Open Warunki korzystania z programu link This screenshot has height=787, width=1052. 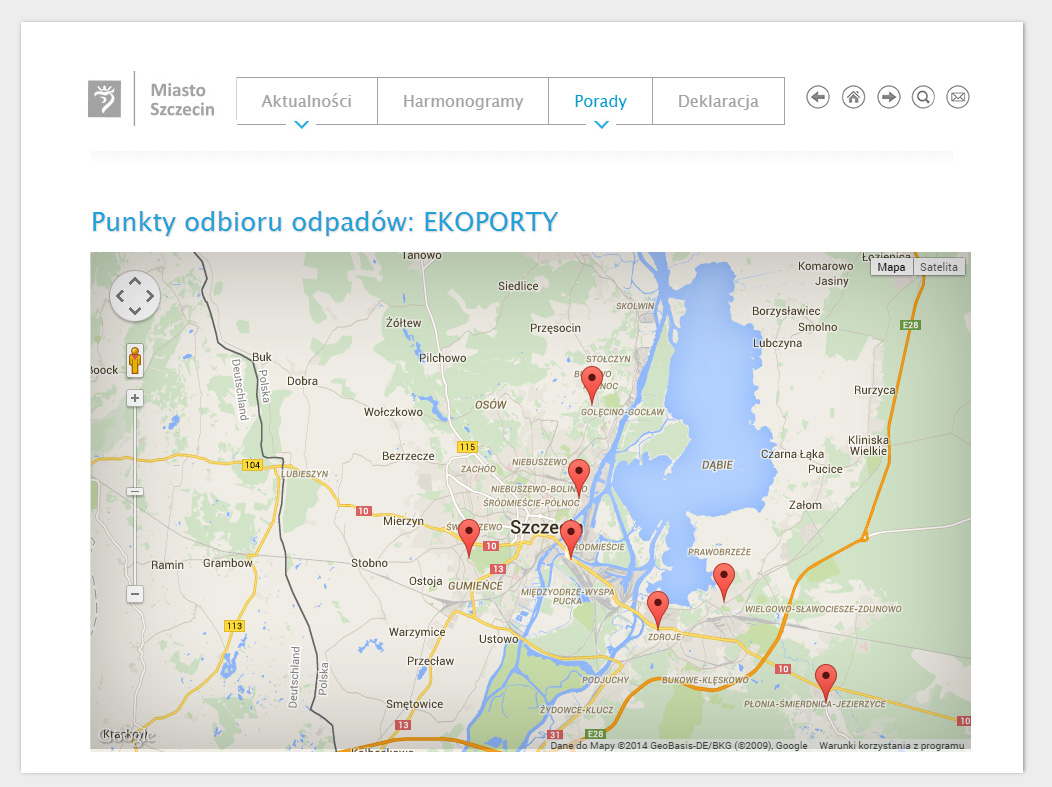(x=891, y=745)
